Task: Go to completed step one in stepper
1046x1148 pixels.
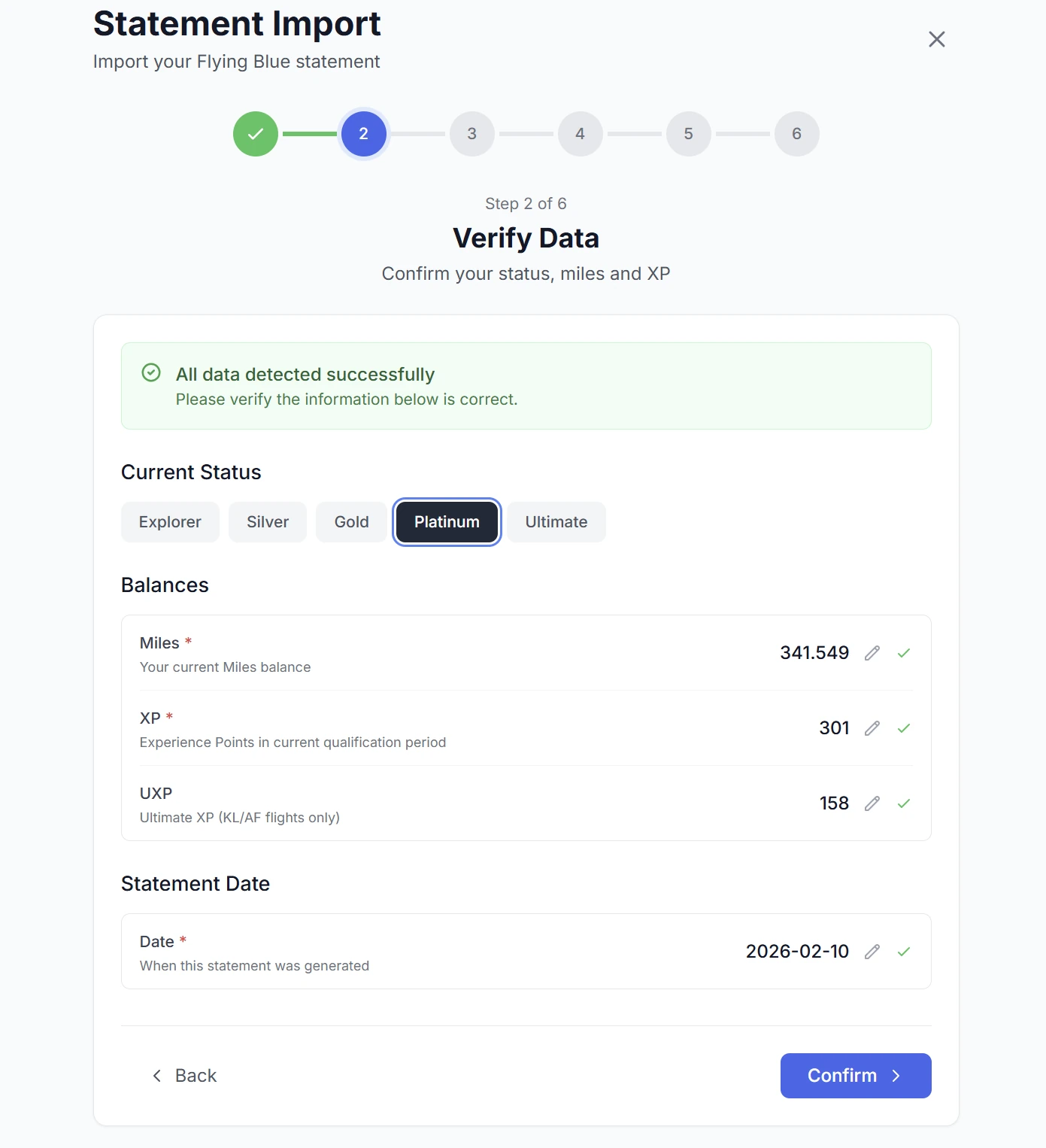Action: [256, 134]
